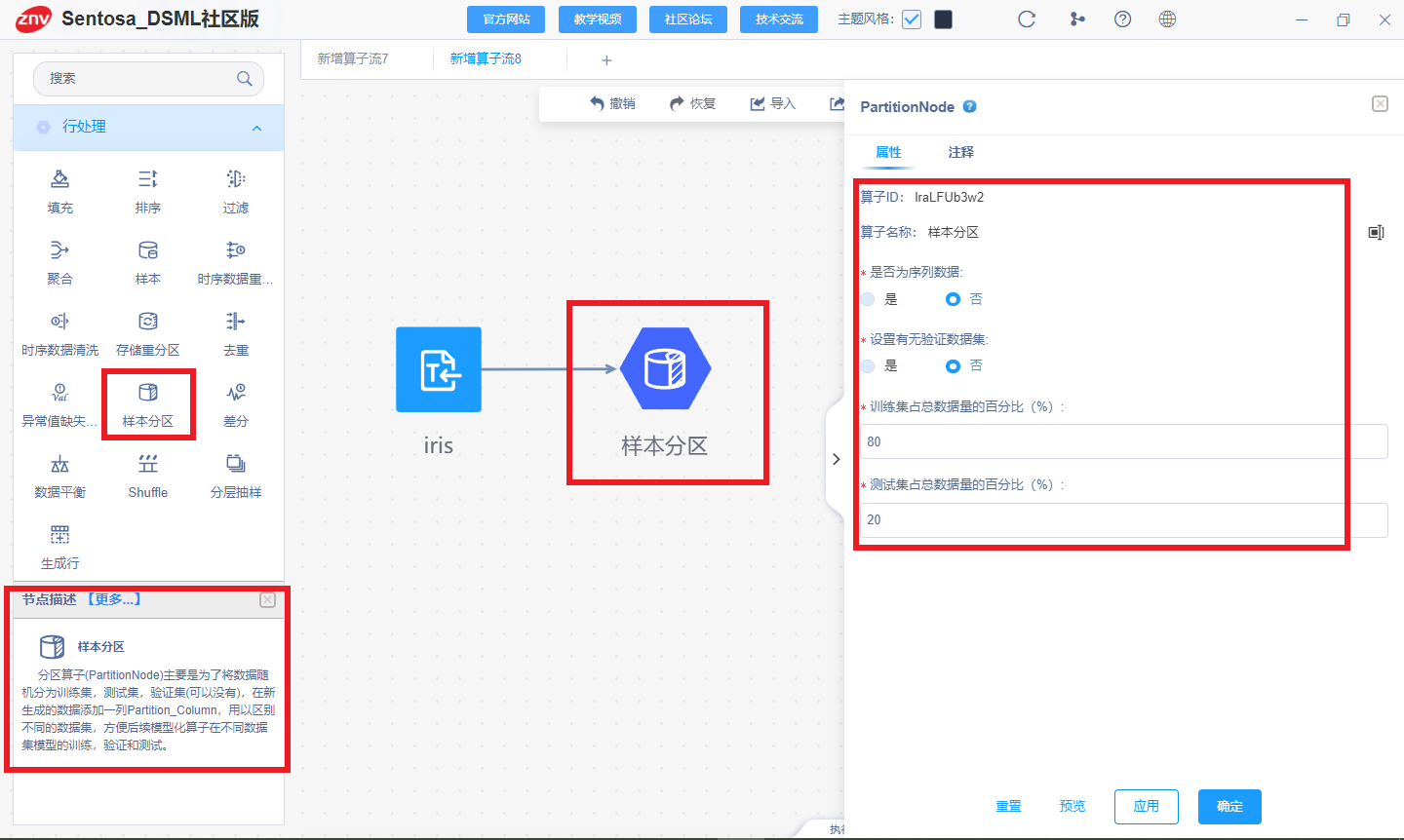This screenshot has width=1404, height=840.
Task: Select 否 for 是否为序列数据
Action: click(x=953, y=299)
